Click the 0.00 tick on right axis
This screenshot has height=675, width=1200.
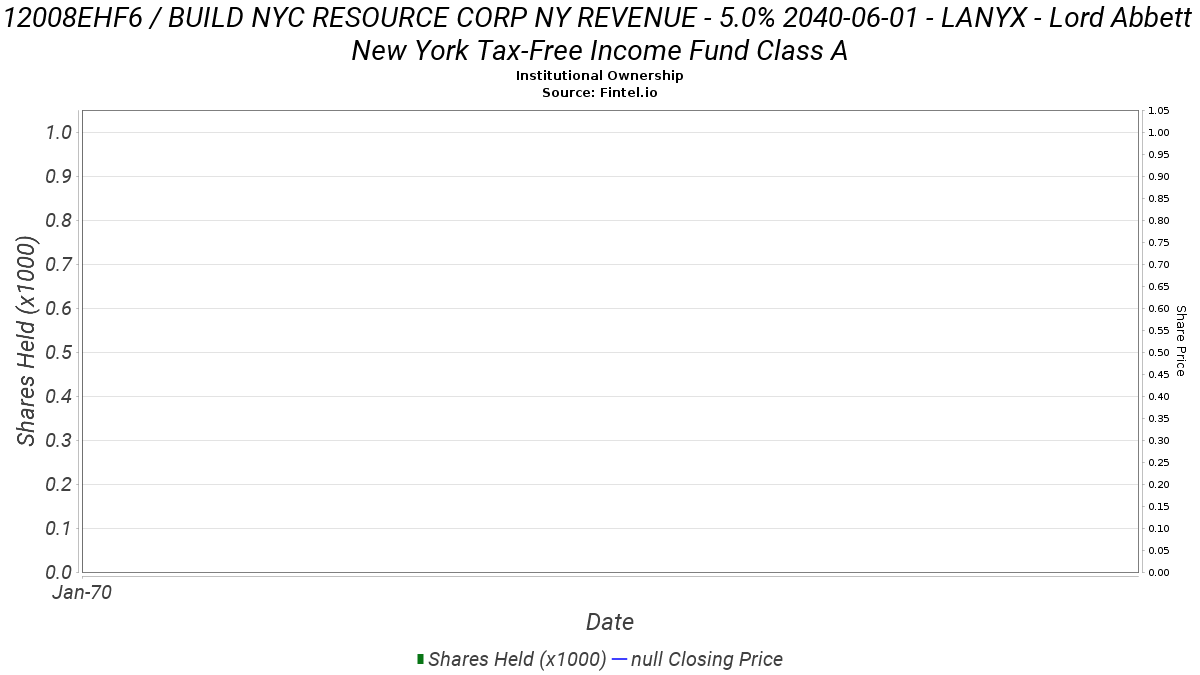point(1159,572)
